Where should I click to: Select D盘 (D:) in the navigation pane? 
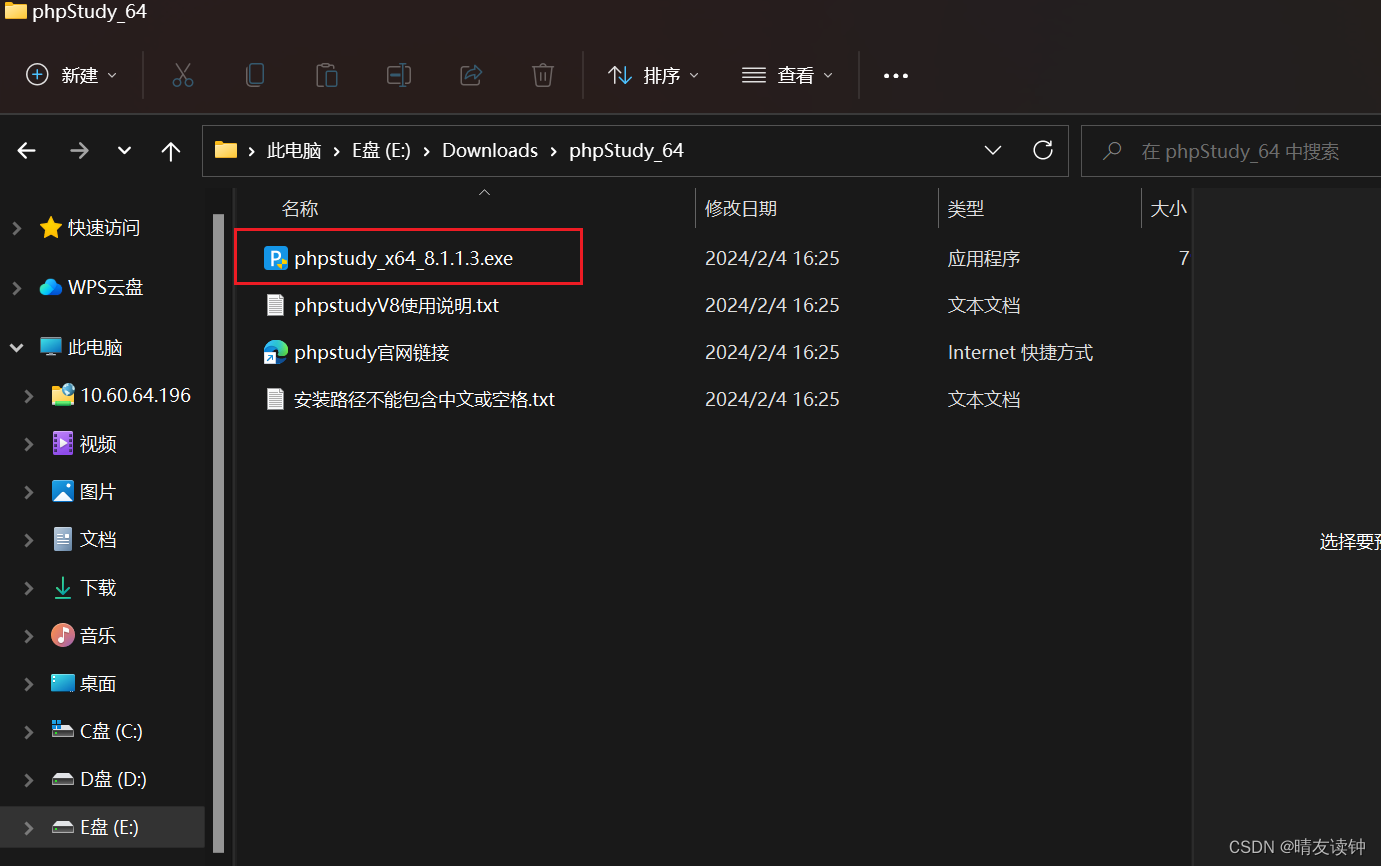point(113,779)
